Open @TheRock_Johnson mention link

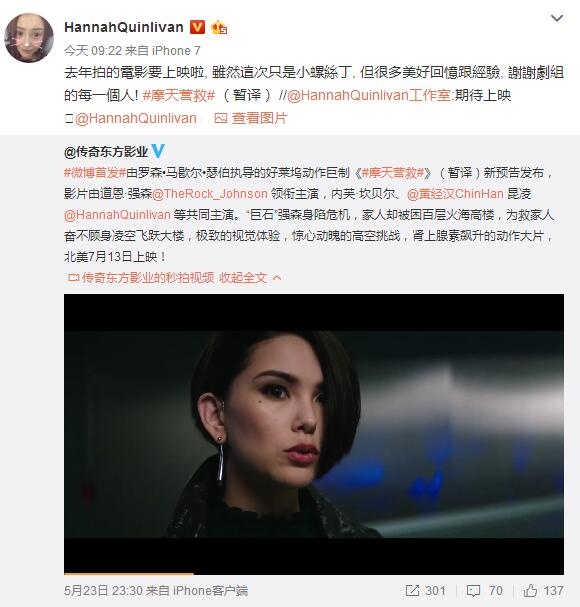pos(210,194)
